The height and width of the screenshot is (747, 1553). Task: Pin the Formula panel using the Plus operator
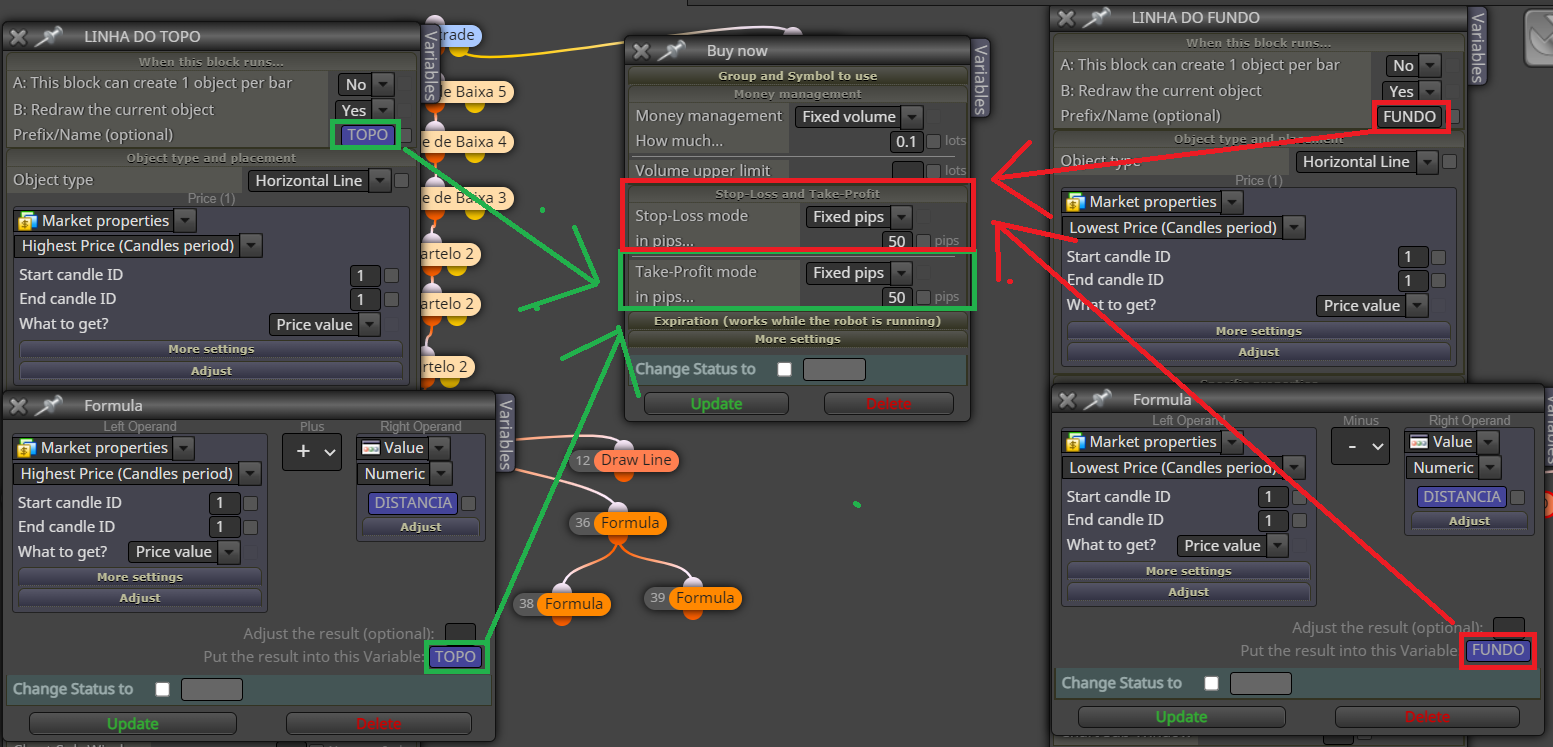(49, 405)
